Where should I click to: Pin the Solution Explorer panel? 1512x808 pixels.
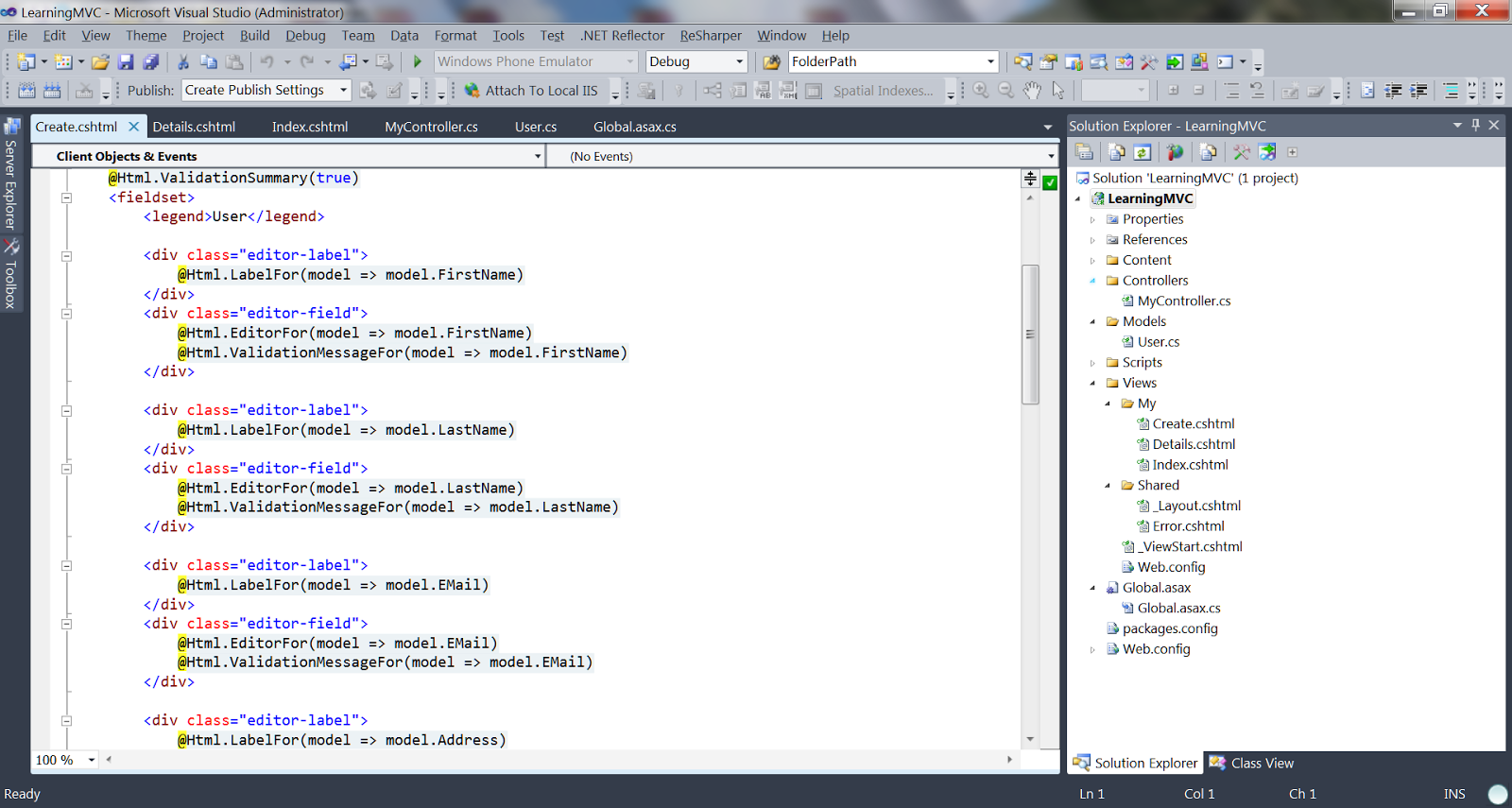click(1475, 125)
